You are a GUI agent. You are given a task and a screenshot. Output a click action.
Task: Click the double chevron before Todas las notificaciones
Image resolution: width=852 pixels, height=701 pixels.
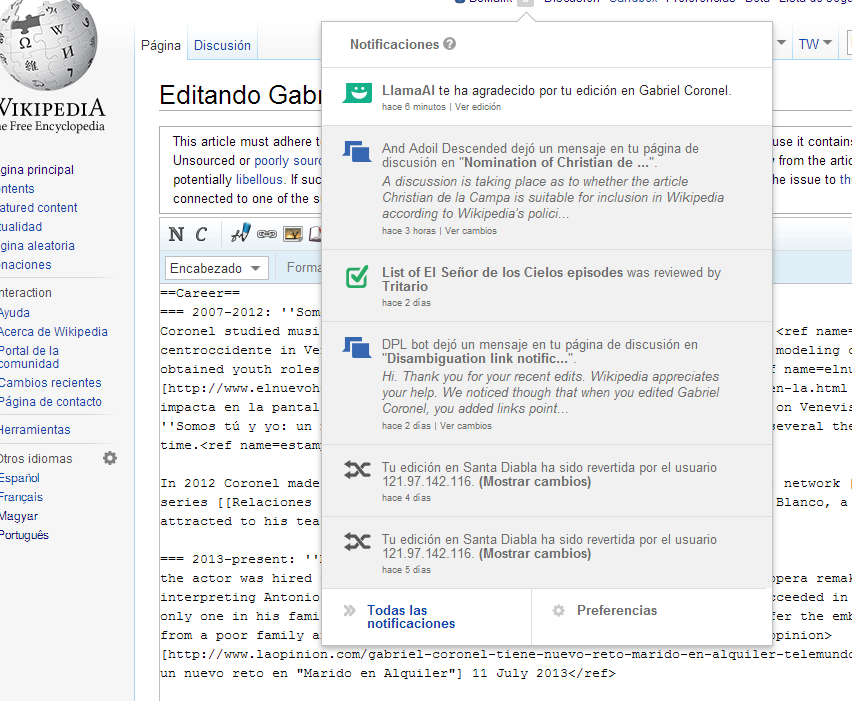point(349,611)
